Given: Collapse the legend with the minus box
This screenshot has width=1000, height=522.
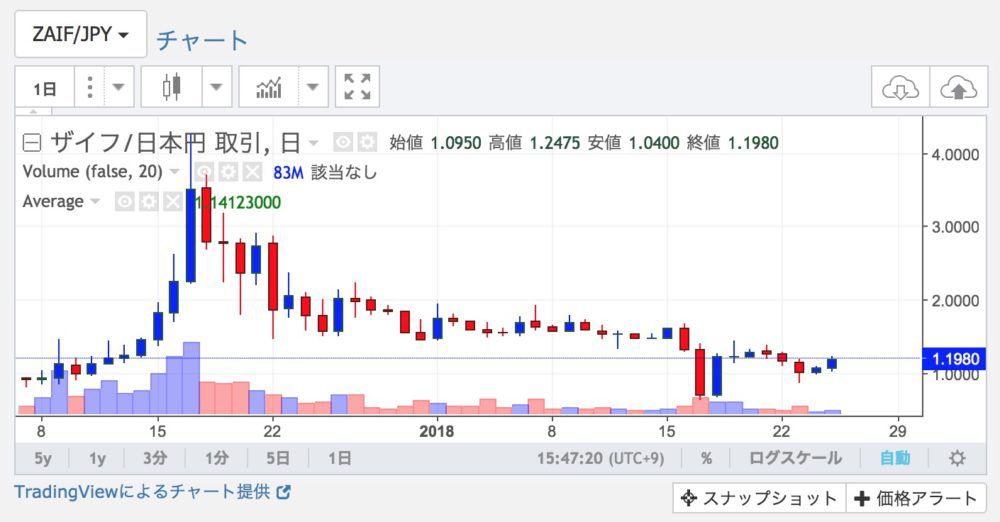Looking at the screenshot, I should click(x=32, y=143).
